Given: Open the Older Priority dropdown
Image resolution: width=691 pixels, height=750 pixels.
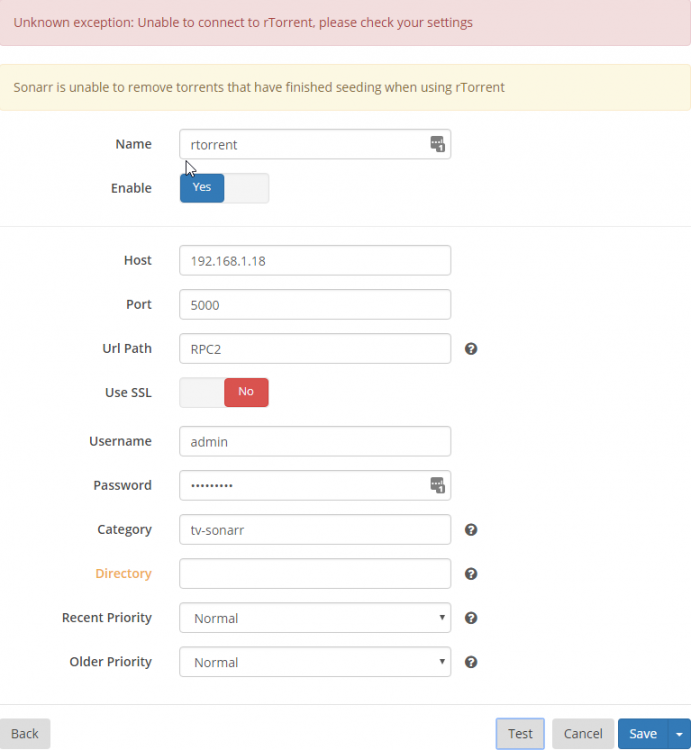Looking at the screenshot, I should tap(315, 662).
